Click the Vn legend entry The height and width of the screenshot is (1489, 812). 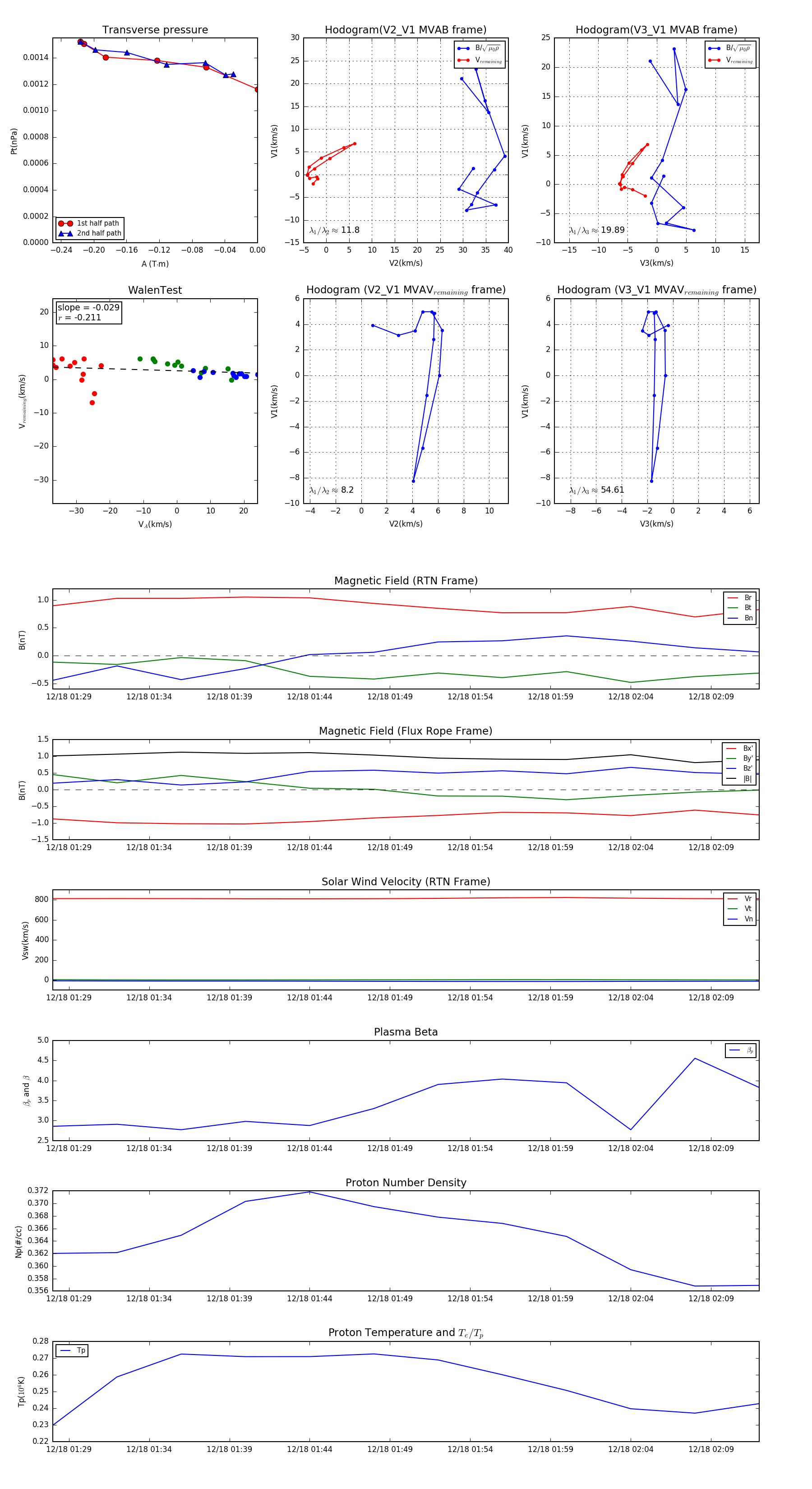pyautogui.click(x=740, y=919)
